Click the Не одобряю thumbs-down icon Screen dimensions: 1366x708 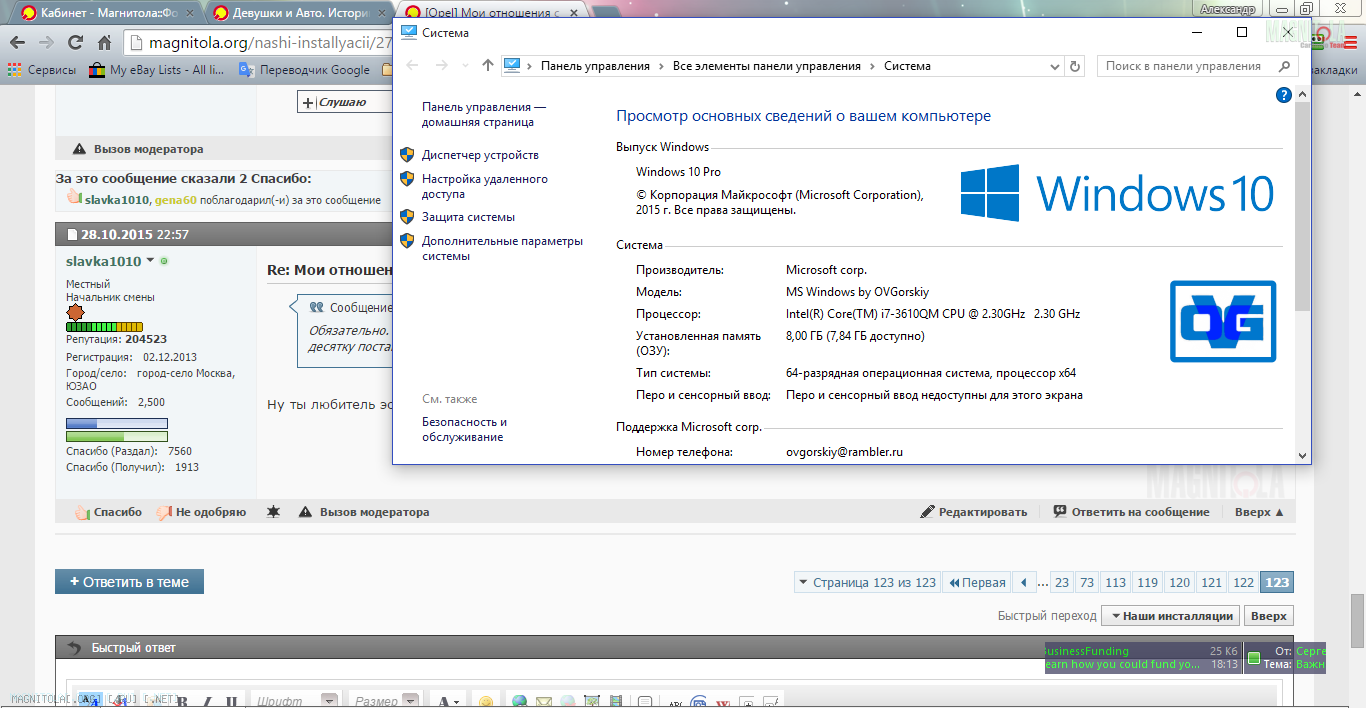point(164,512)
